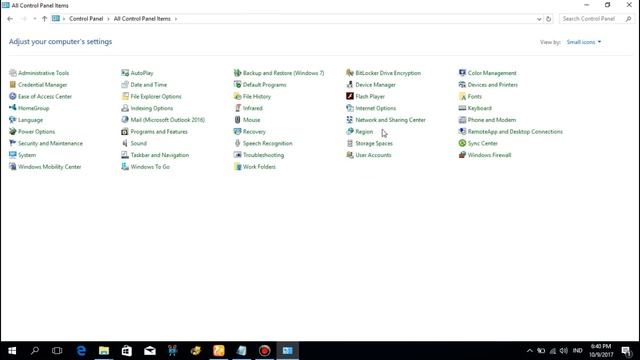The width and height of the screenshot is (640, 360).
Task: Open the Windows Firewall icon
Action: coord(462,155)
